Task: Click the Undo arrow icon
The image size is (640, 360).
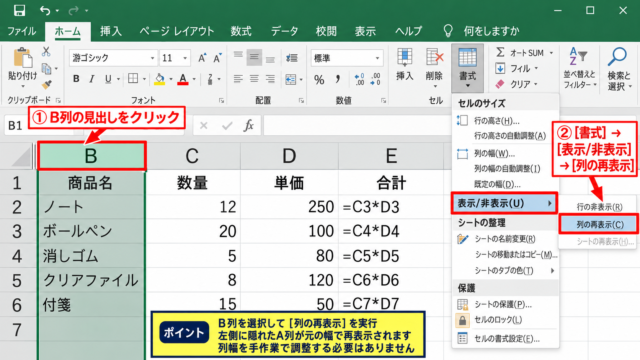Action: click(45, 10)
